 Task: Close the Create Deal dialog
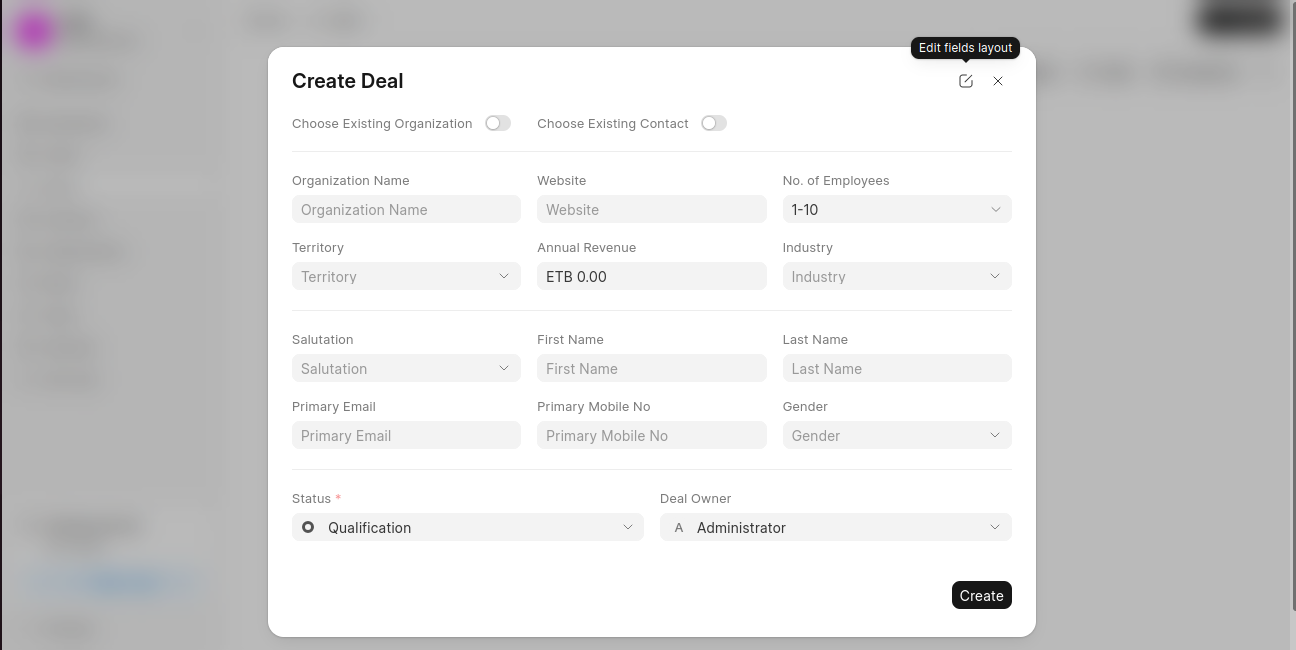(x=997, y=81)
